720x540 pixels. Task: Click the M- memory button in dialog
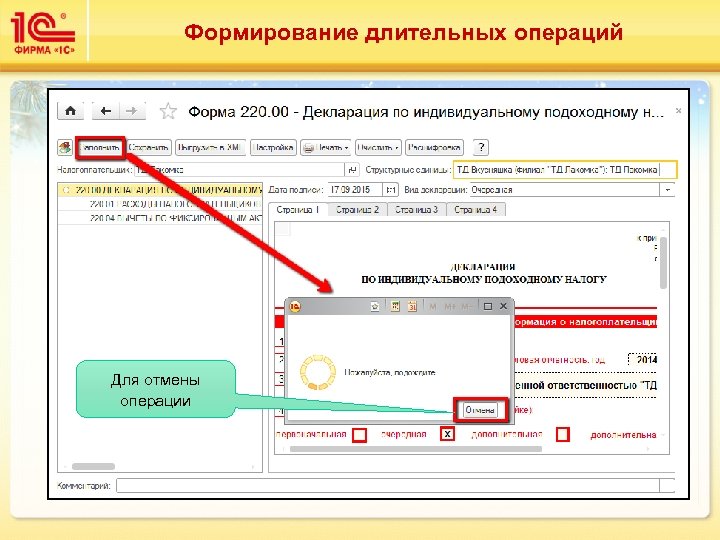[466, 306]
